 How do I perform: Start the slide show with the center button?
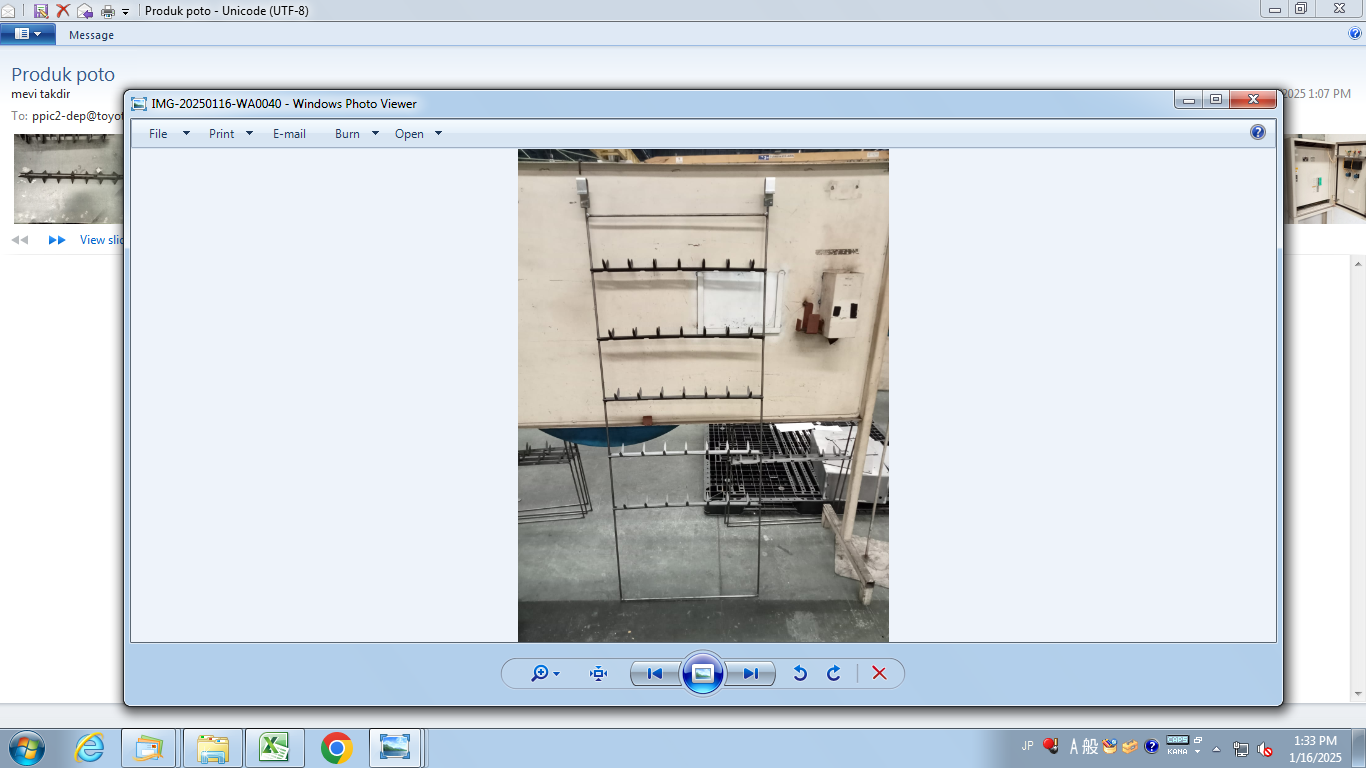pyautogui.click(x=703, y=673)
